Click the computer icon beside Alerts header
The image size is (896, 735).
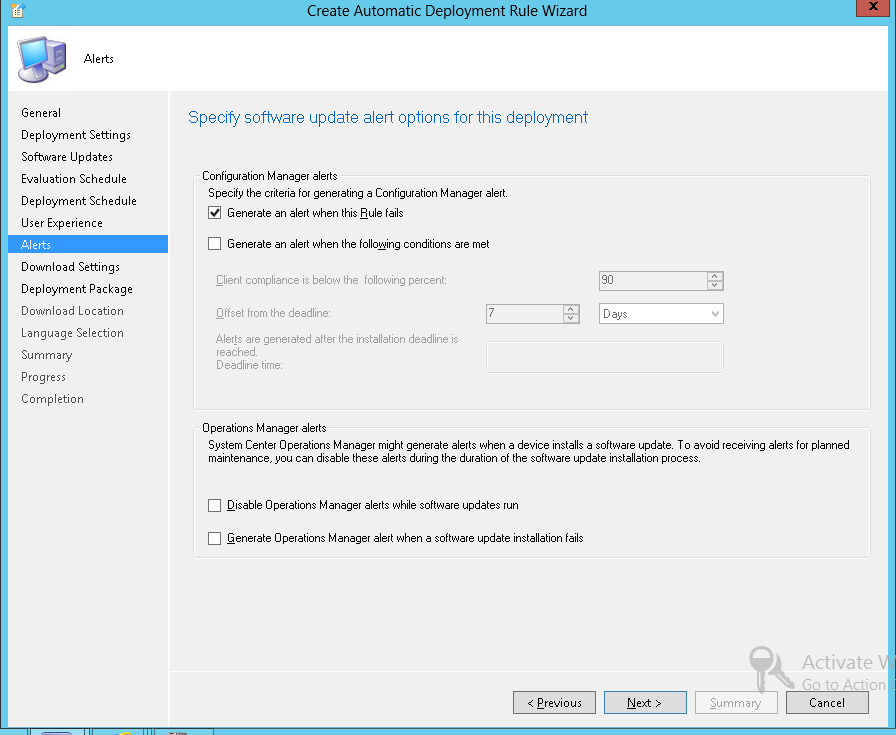pos(42,59)
